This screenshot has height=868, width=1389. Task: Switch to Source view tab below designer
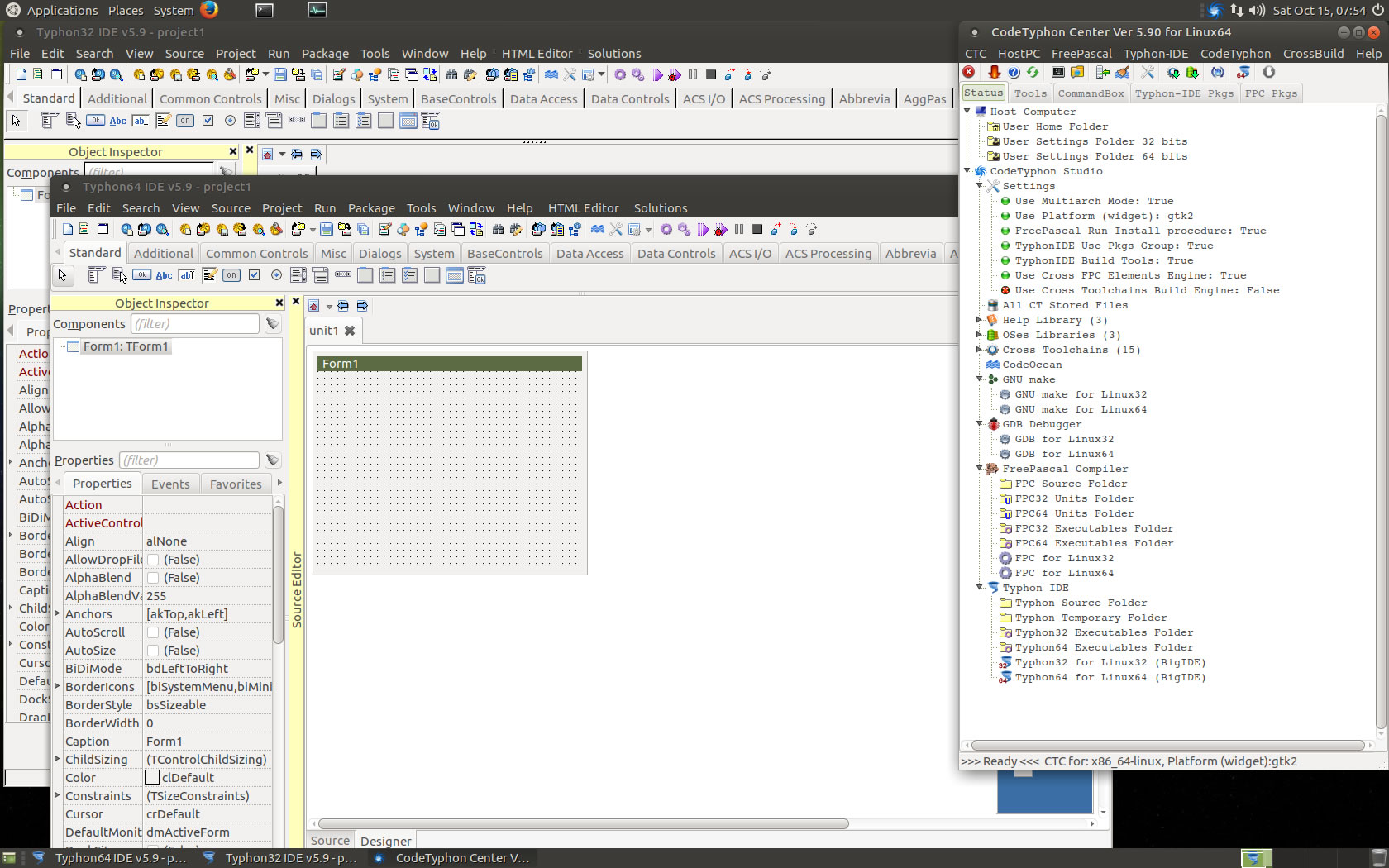330,841
